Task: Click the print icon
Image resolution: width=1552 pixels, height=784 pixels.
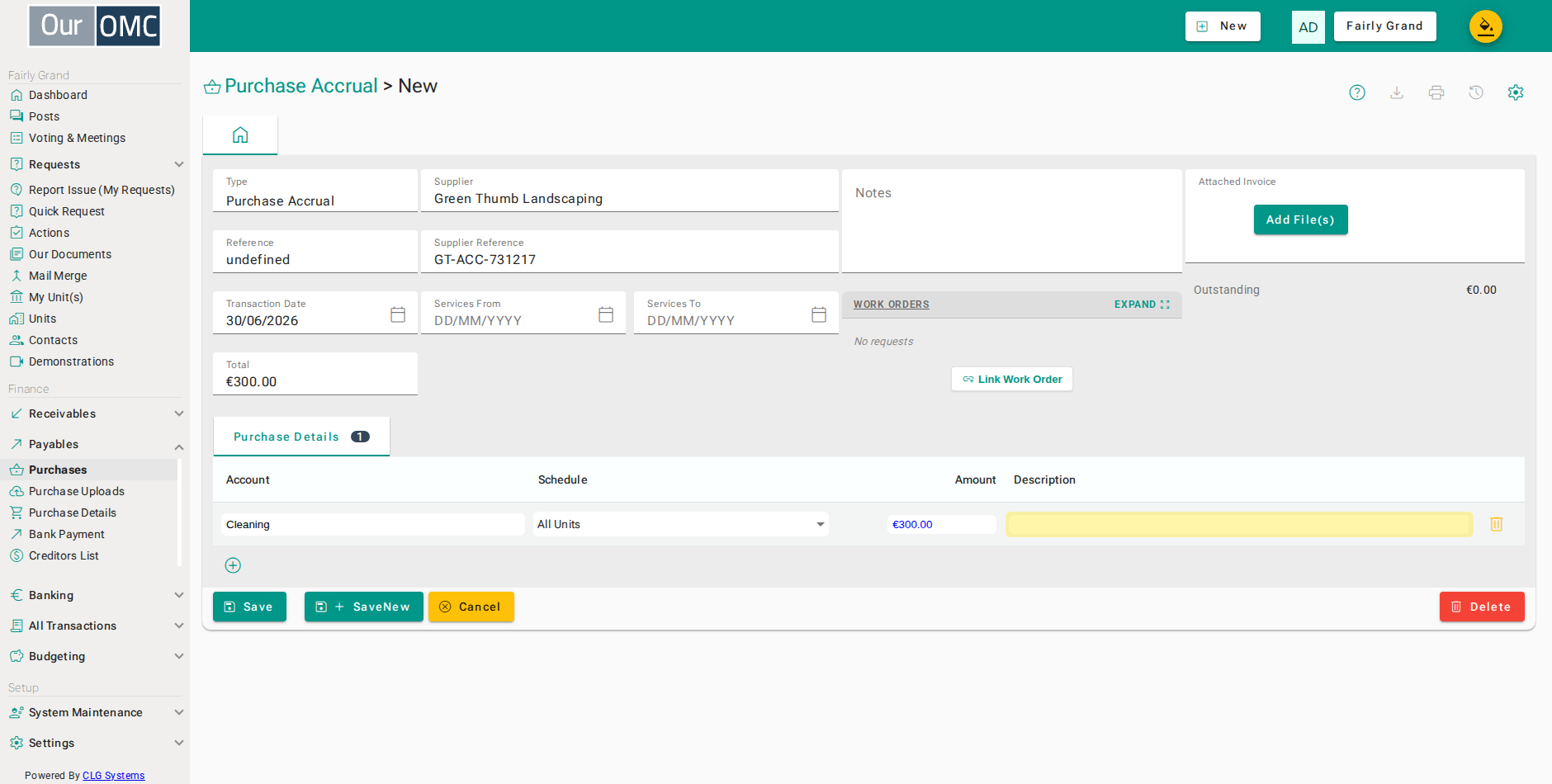Action: click(x=1436, y=92)
